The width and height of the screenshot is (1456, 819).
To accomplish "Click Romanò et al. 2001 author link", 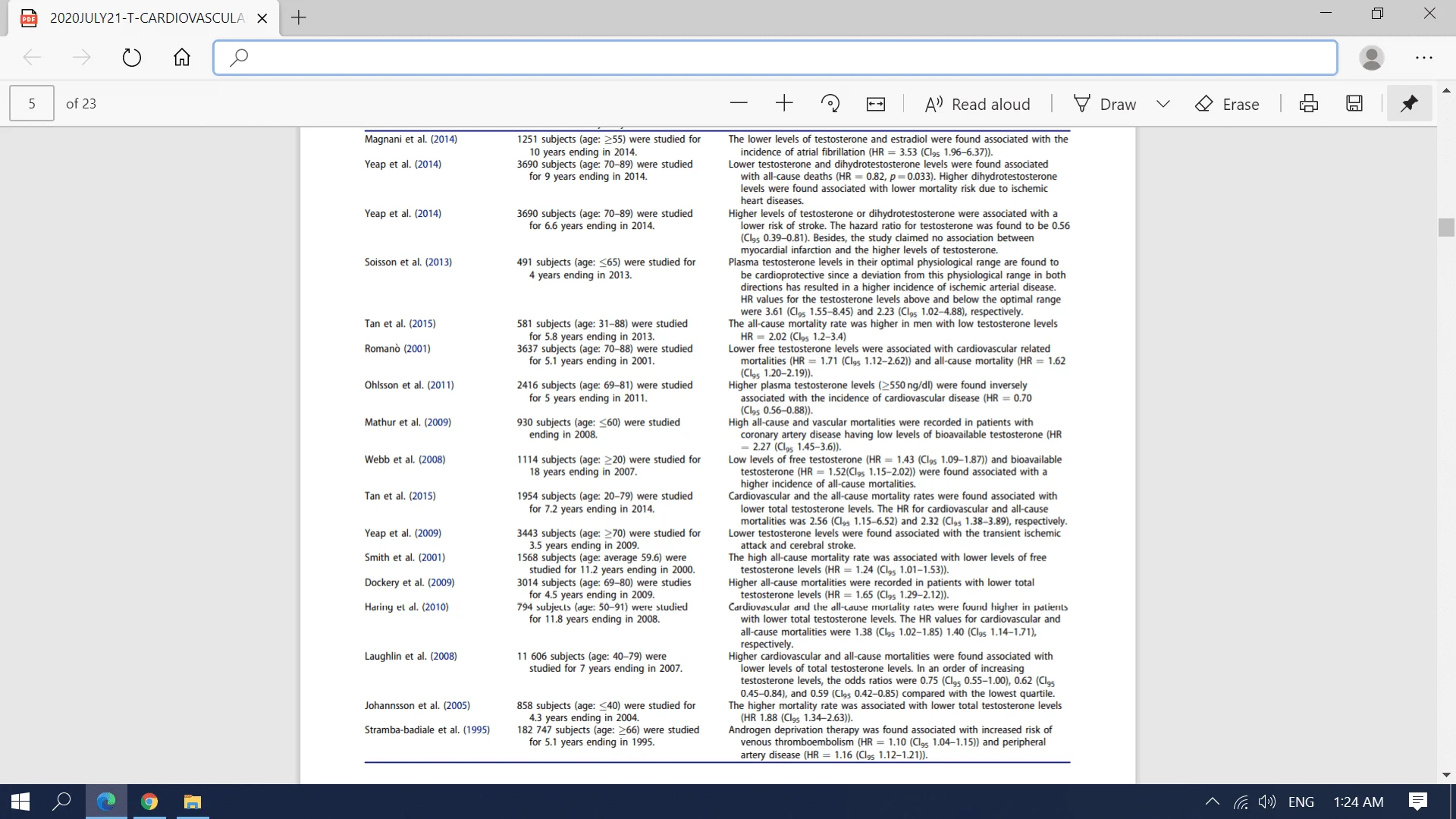I will pos(398,348).
